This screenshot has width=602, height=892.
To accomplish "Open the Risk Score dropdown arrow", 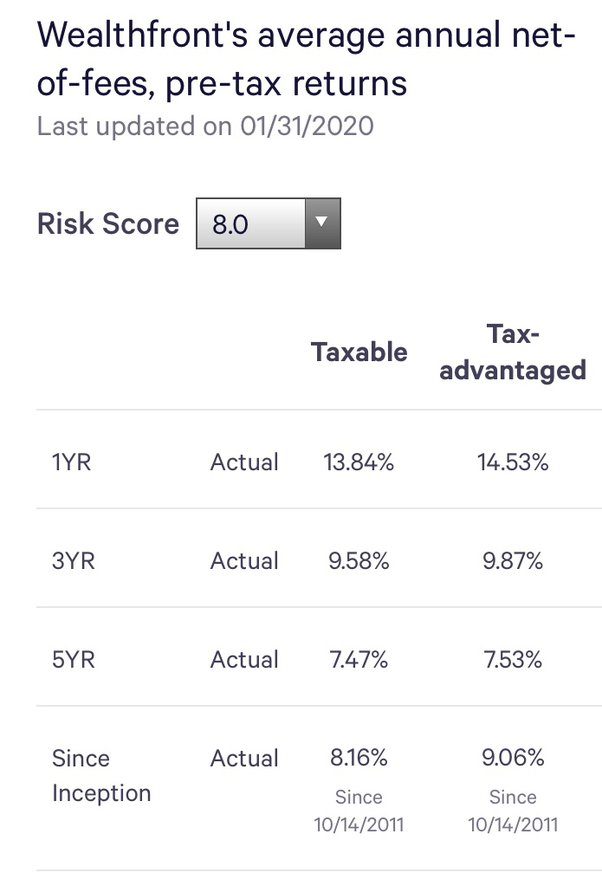I will (x=323, y=223).
